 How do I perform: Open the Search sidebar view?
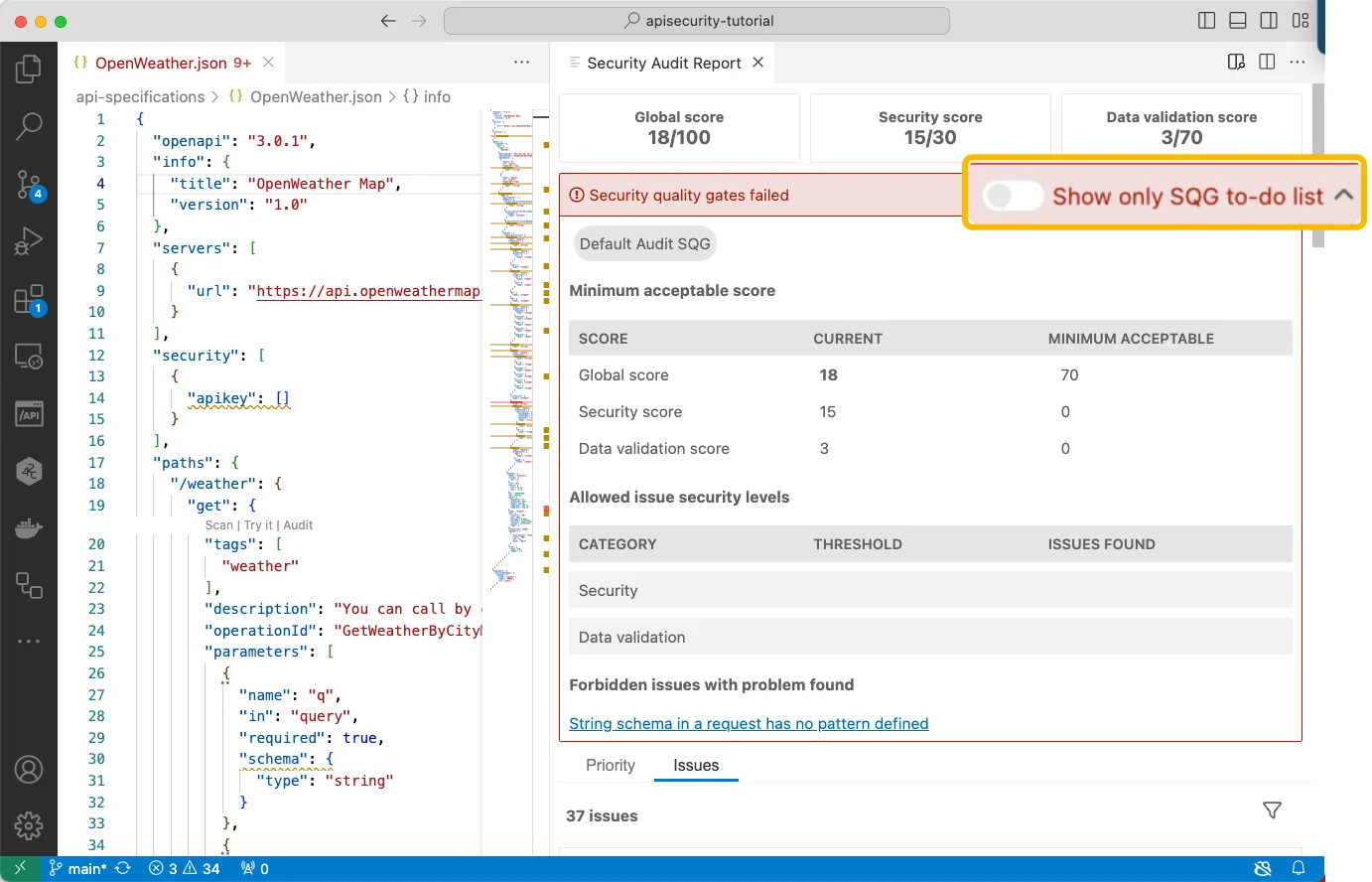pyautogui.click(x=30, y=126)
